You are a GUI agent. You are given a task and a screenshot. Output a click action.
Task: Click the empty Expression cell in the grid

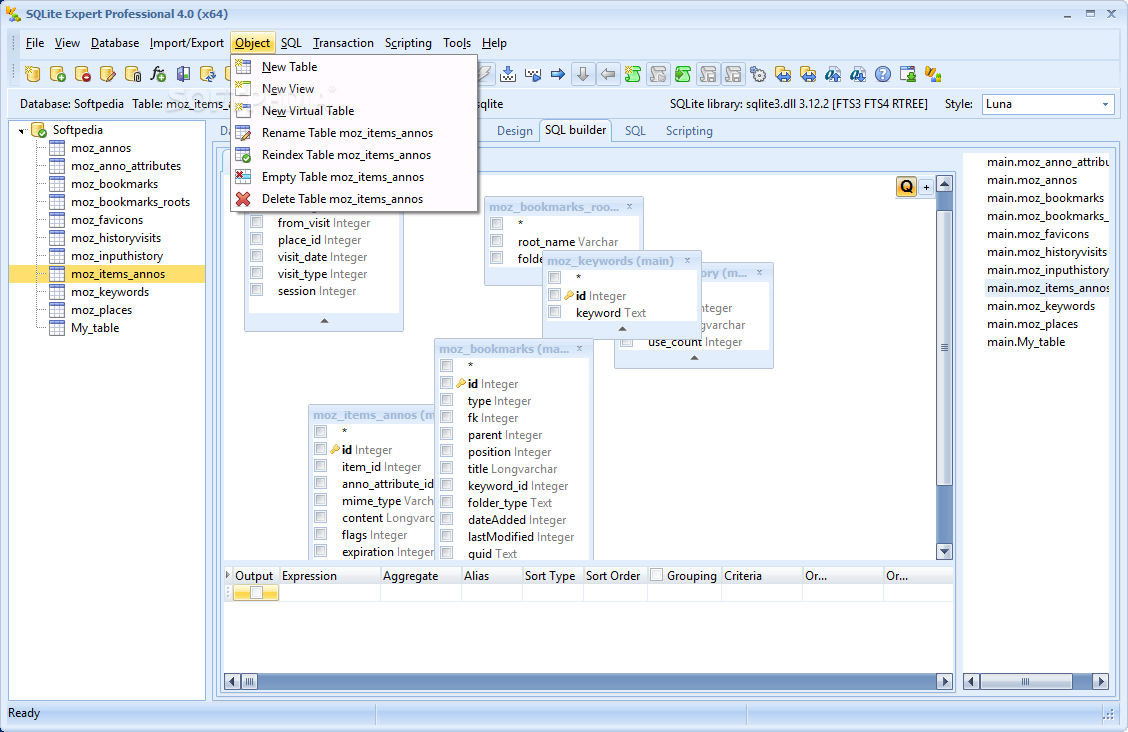tap(329, 593)
